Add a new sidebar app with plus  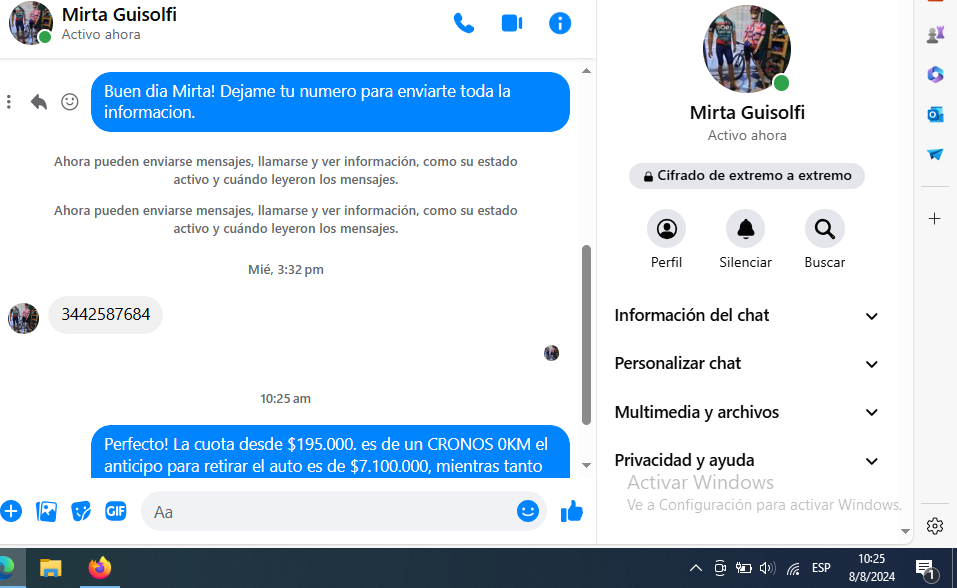point(934,219)
